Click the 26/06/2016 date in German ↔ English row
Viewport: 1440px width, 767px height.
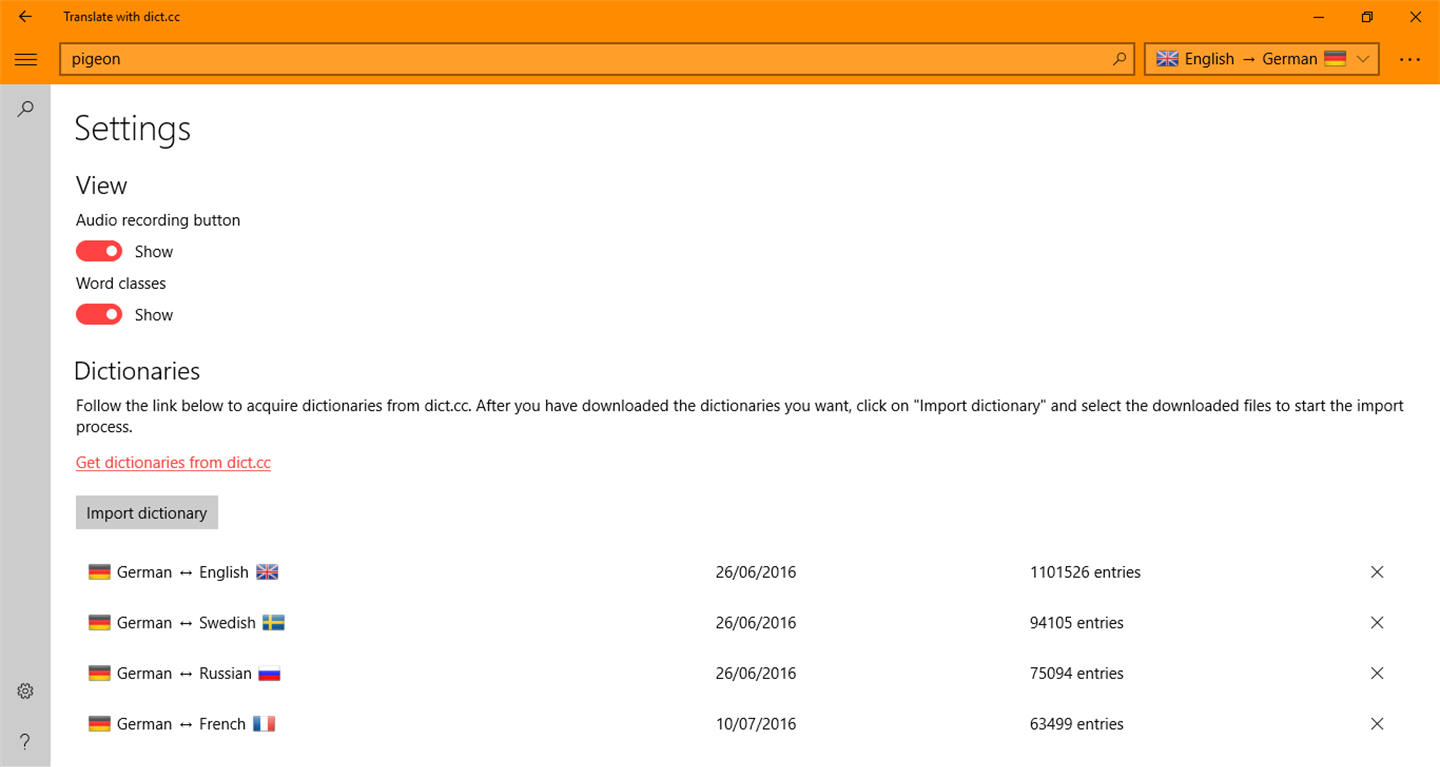756,572
